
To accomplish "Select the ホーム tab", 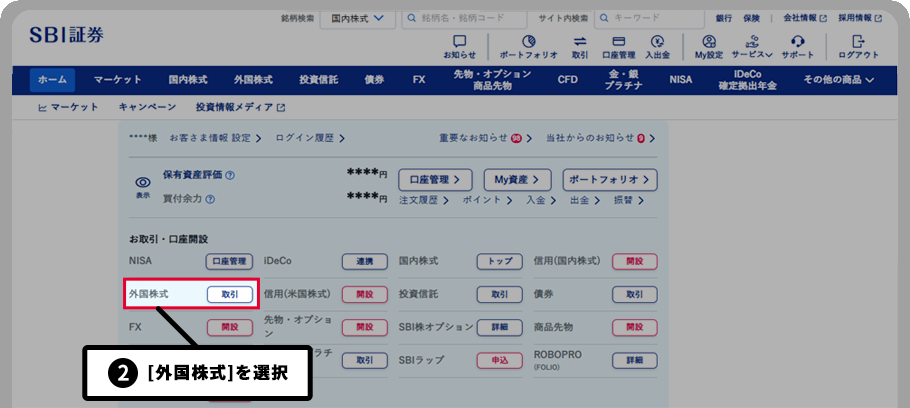I will [52, 80].
